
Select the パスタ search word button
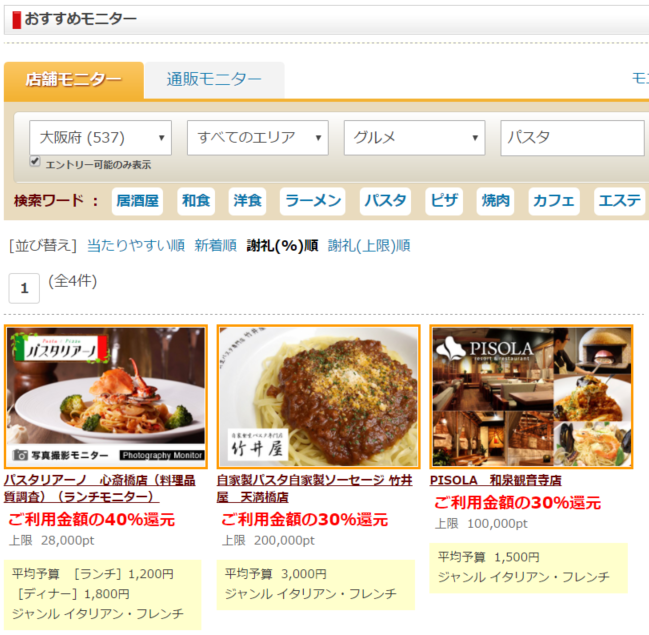click(385, 201)
